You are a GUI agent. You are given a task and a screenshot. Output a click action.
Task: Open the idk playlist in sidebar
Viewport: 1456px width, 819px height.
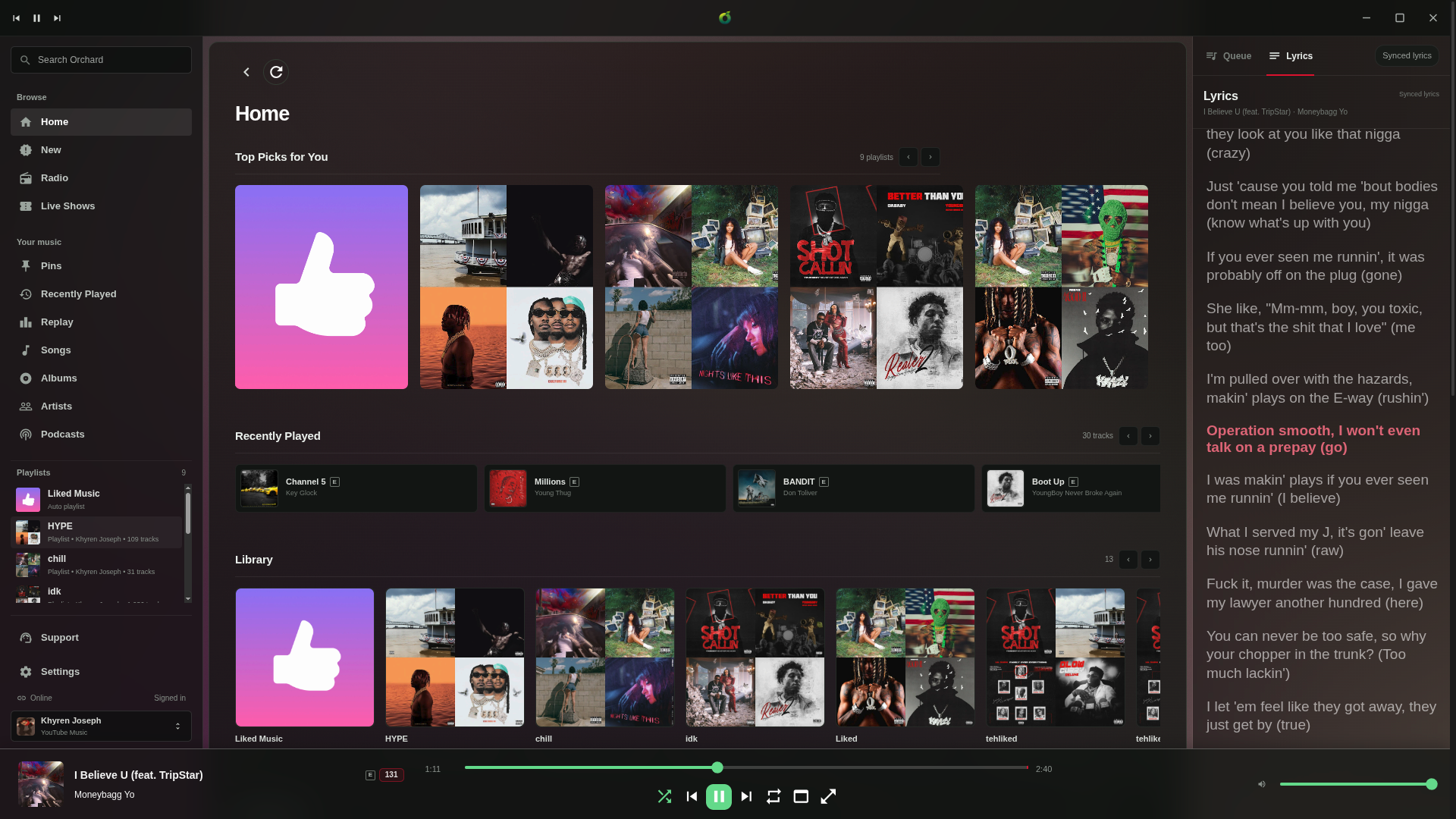[96, 594]
